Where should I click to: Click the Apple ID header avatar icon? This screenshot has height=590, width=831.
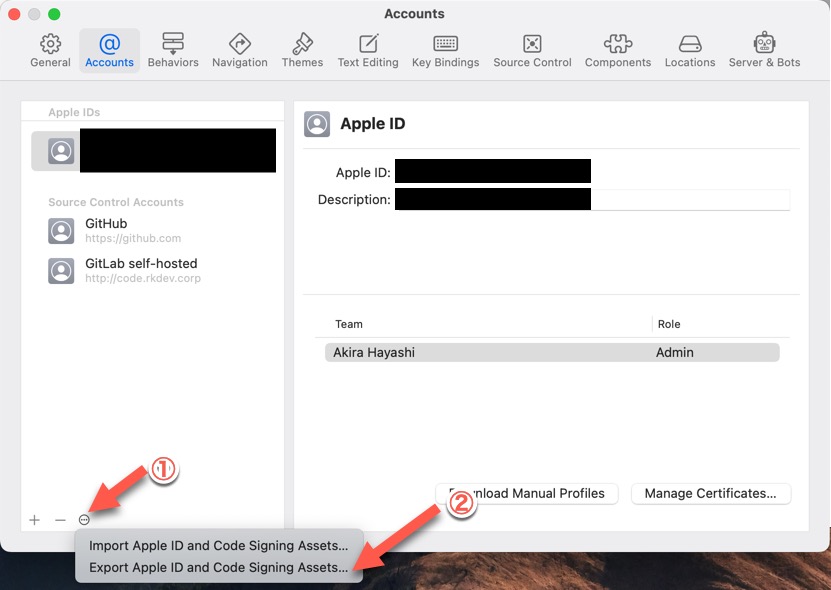(317, 124)
